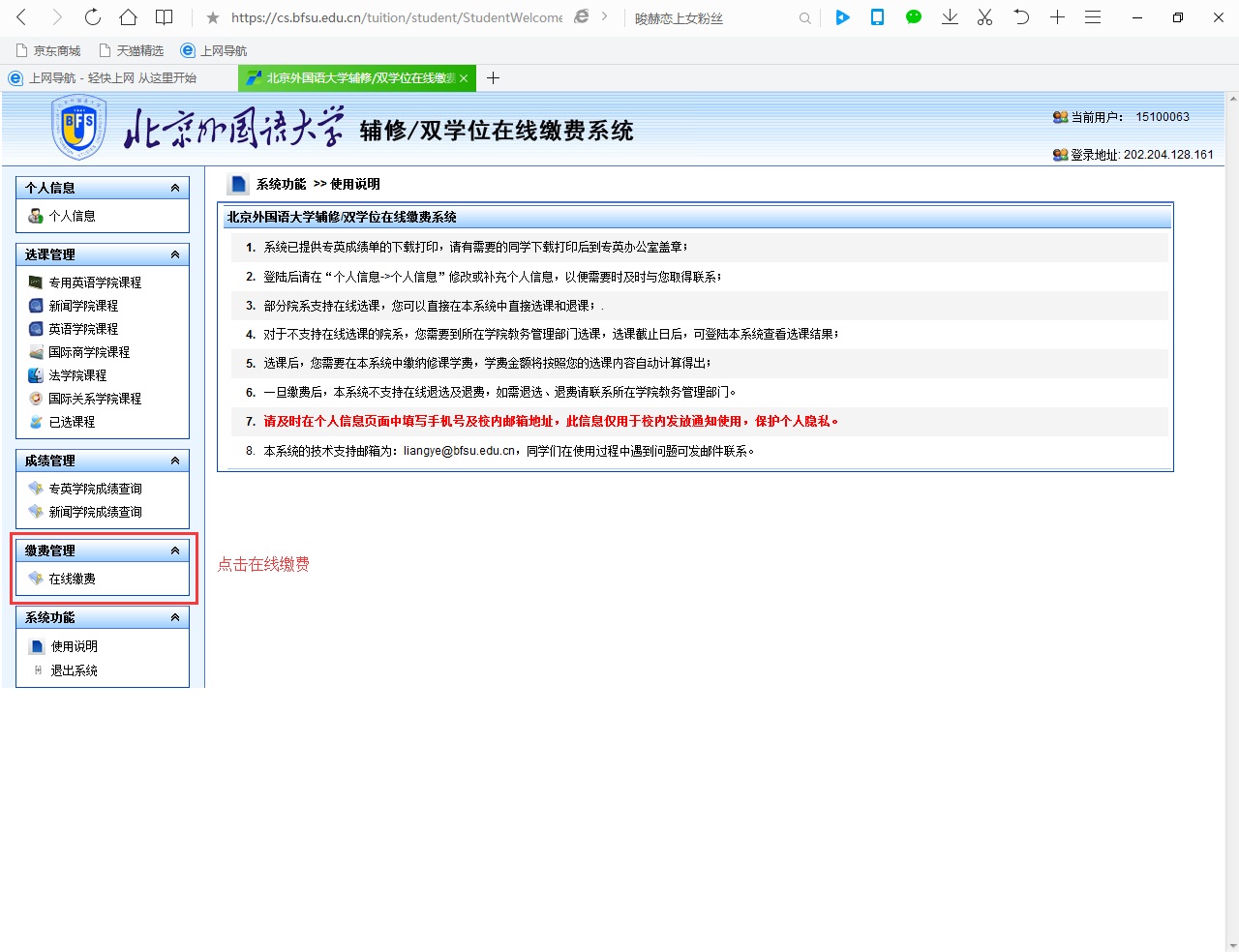Click the green WeChat icon in toolbar
Image resolution: width=1239 pixels, height=952 pixels.
point(913,17)
